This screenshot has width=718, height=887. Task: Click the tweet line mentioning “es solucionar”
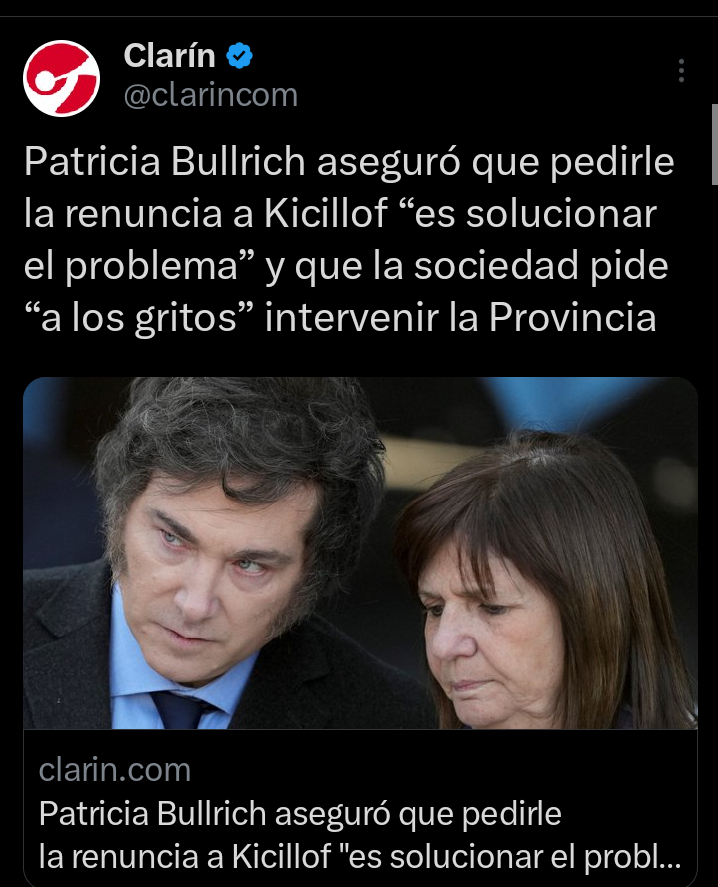pos(340,213)
